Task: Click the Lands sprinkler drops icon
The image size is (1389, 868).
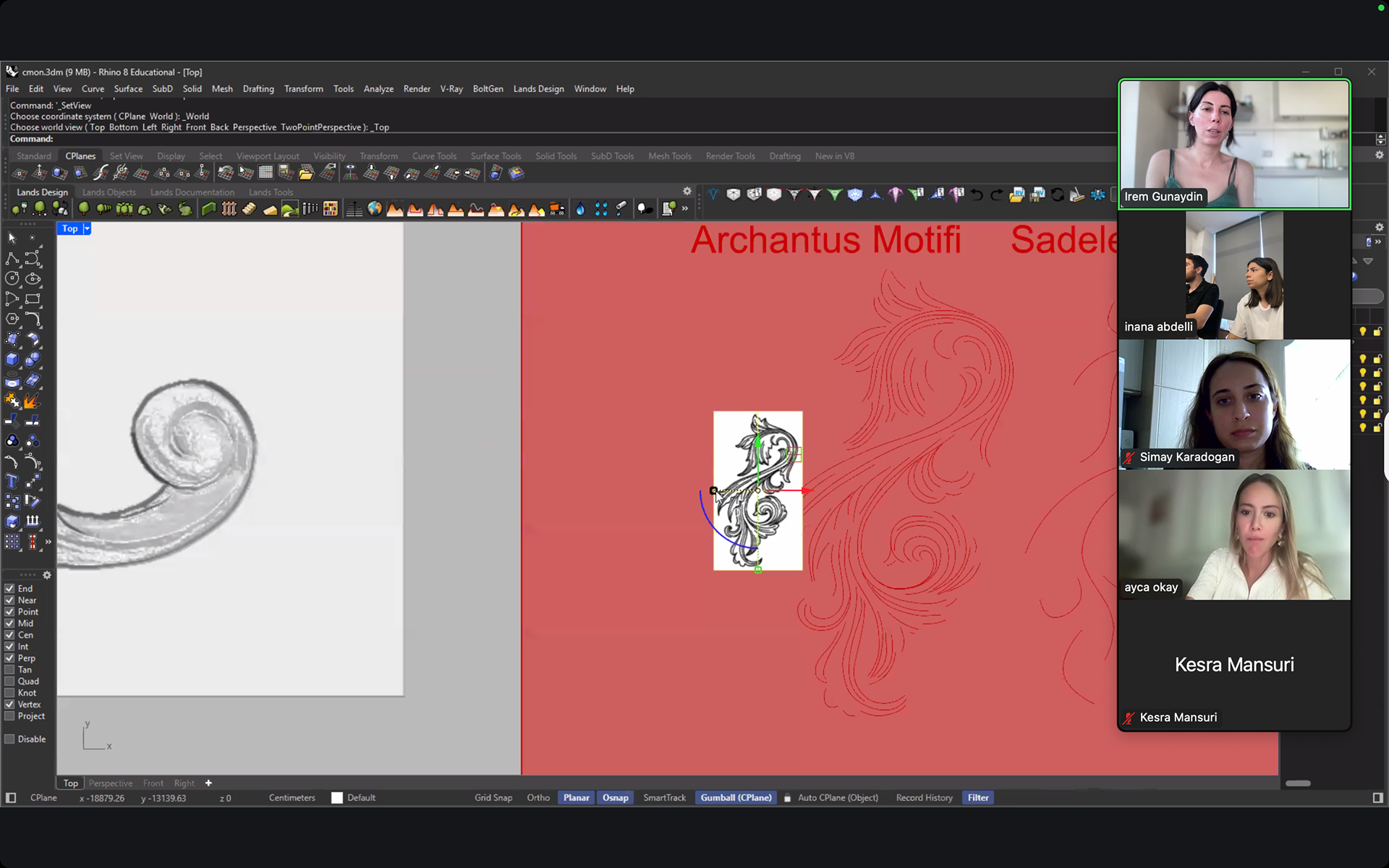Action: tap(600, 209)
